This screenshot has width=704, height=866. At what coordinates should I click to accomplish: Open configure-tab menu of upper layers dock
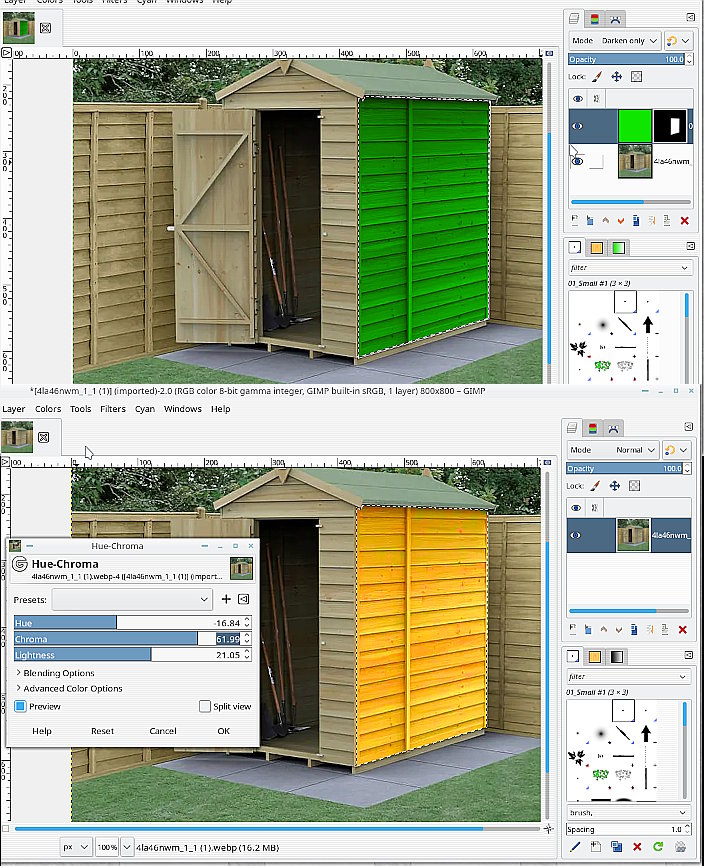690,17
